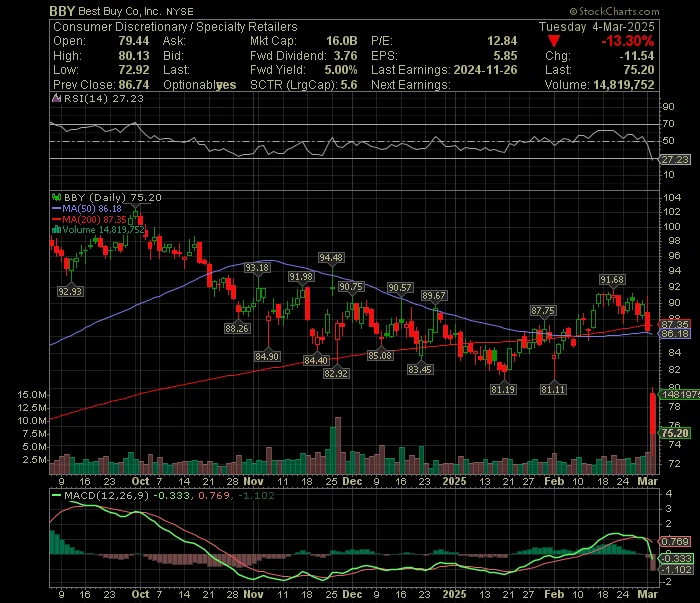Click the Mkt Cap value 16.0B
700x603 pixels.
(342, 41)
